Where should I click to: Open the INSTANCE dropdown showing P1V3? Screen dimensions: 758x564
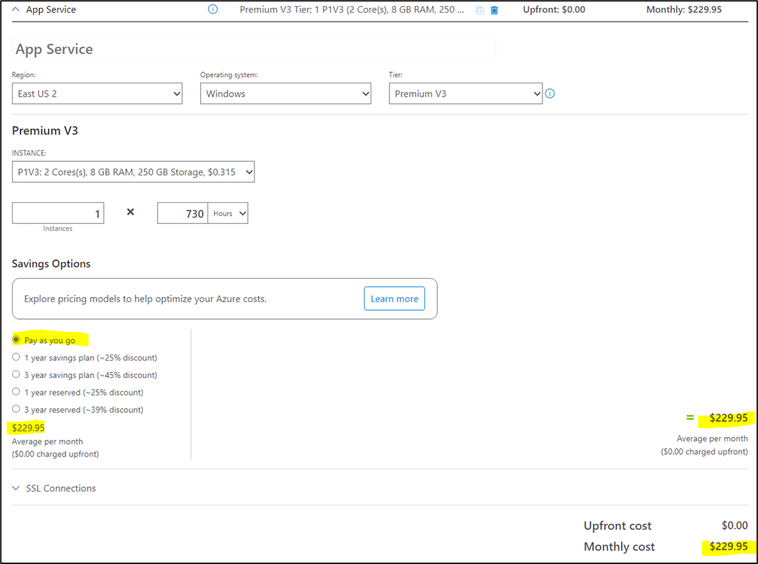point(133,172)
